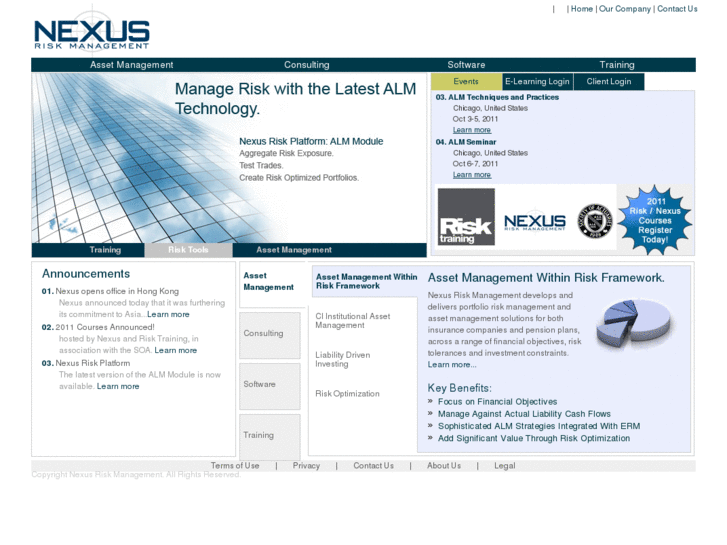Switch banner to Asset Management tab

click(x=294, y=250)
